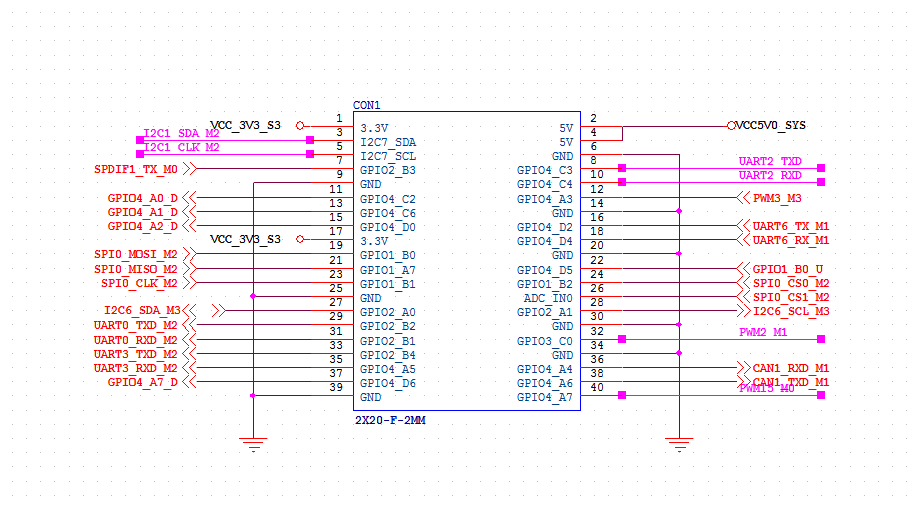This screenshot has width=920, height=506.
Task: Click the SPI0_CS0_M2 net label
Action: [791, 284]
